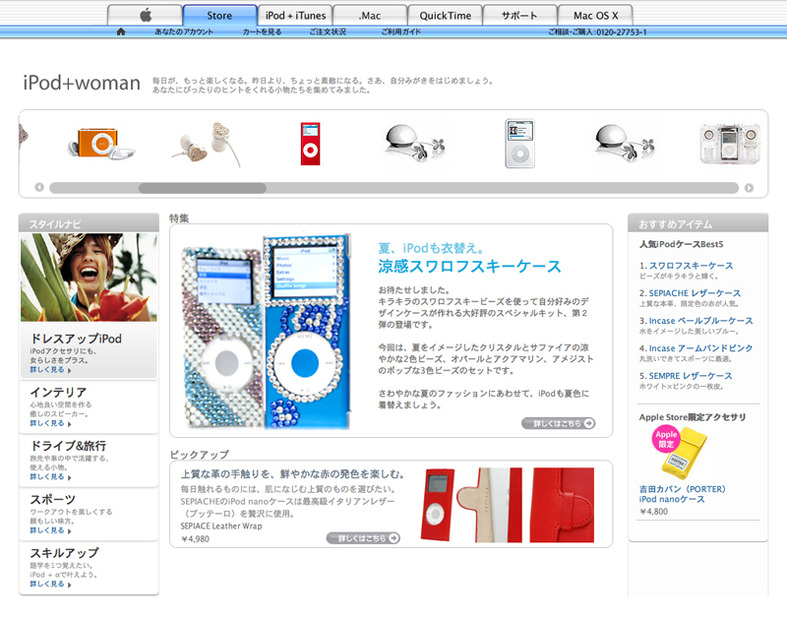Viewport: 787px width, 620px height.
Task: Open the カートを見る link
Action: pos(262,32)
